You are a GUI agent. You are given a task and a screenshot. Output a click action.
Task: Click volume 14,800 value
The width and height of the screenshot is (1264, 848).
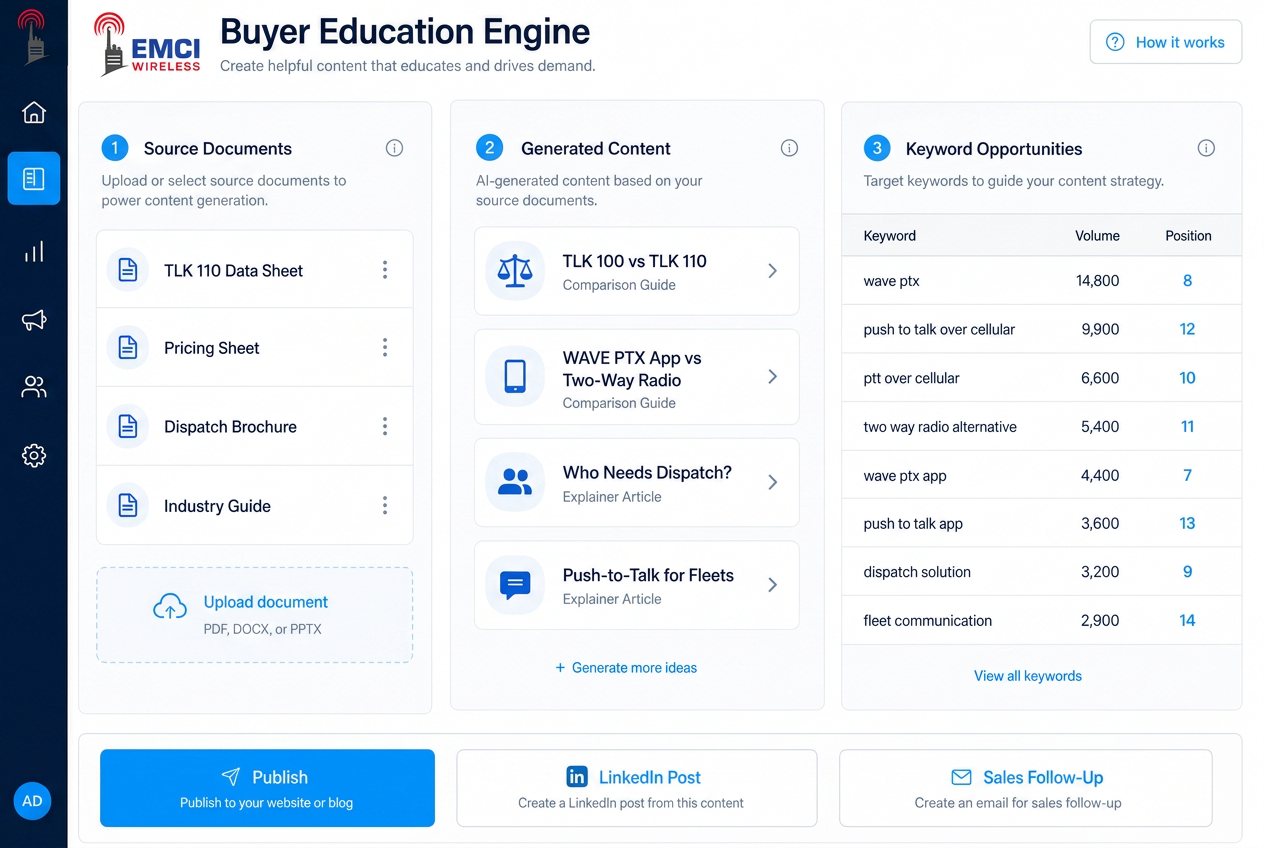[1097, 281]
